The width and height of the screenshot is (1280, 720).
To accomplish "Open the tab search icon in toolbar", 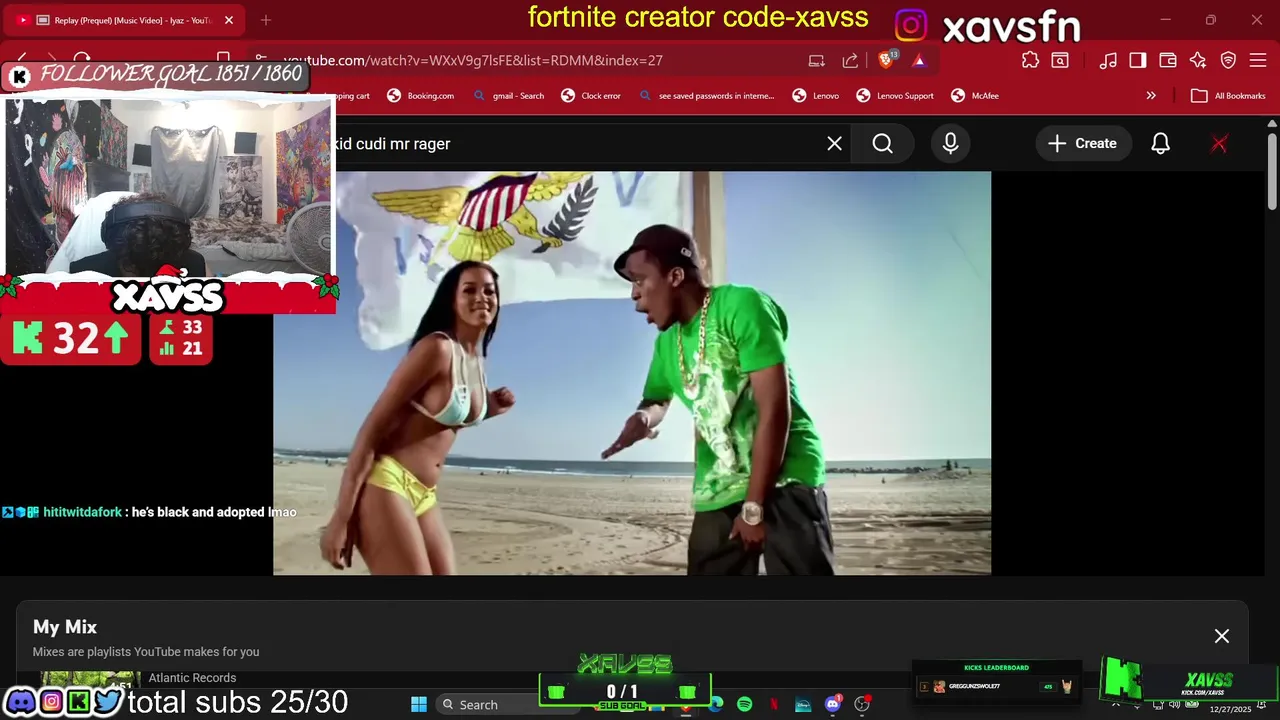I will point(1060,60).
